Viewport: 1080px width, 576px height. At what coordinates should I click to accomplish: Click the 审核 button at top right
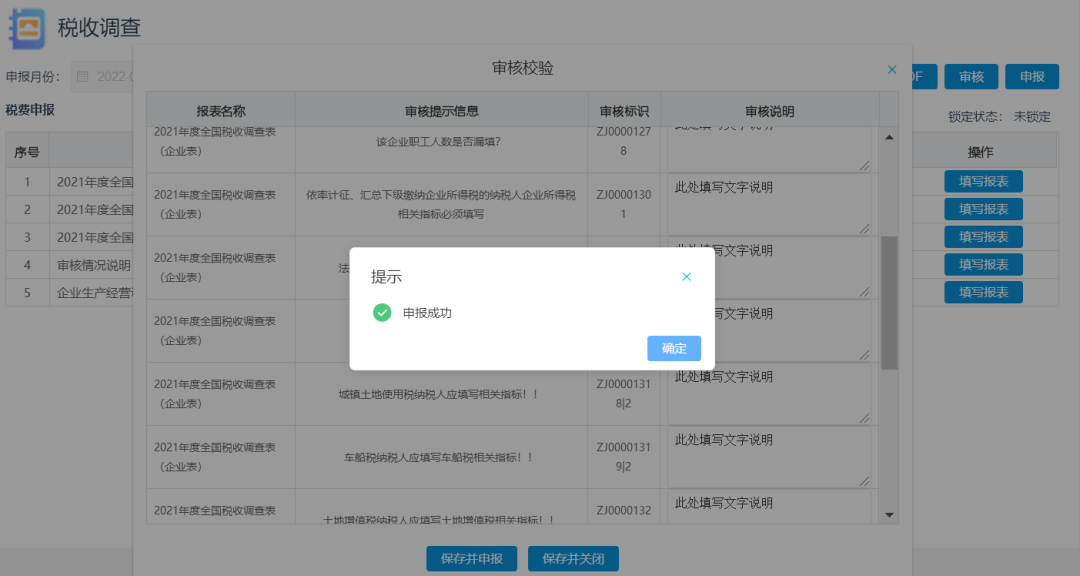pos(971,77)
